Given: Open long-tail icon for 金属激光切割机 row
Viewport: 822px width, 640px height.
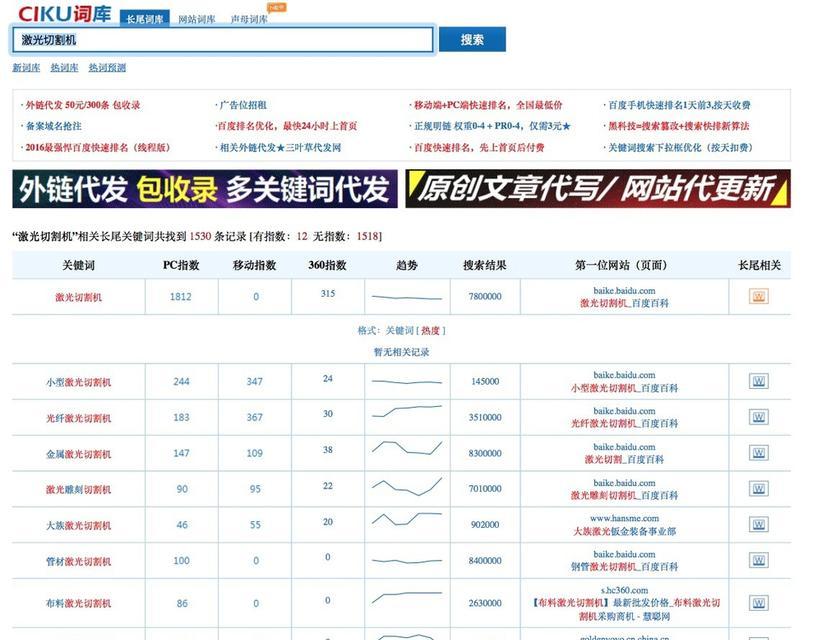Looking at the screenshot, I should tap(759, 453).
